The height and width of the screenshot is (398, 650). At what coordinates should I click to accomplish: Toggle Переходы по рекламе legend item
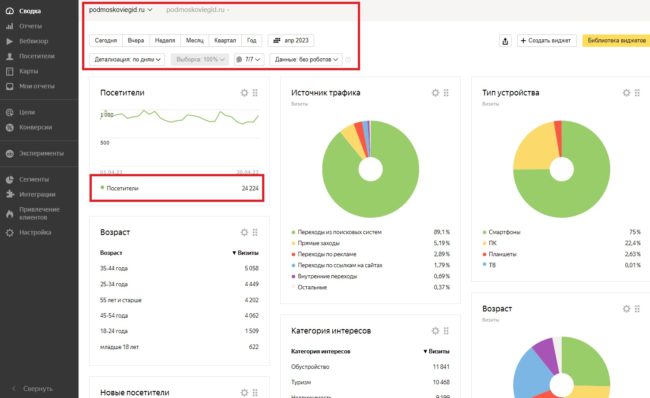point(327,254)
